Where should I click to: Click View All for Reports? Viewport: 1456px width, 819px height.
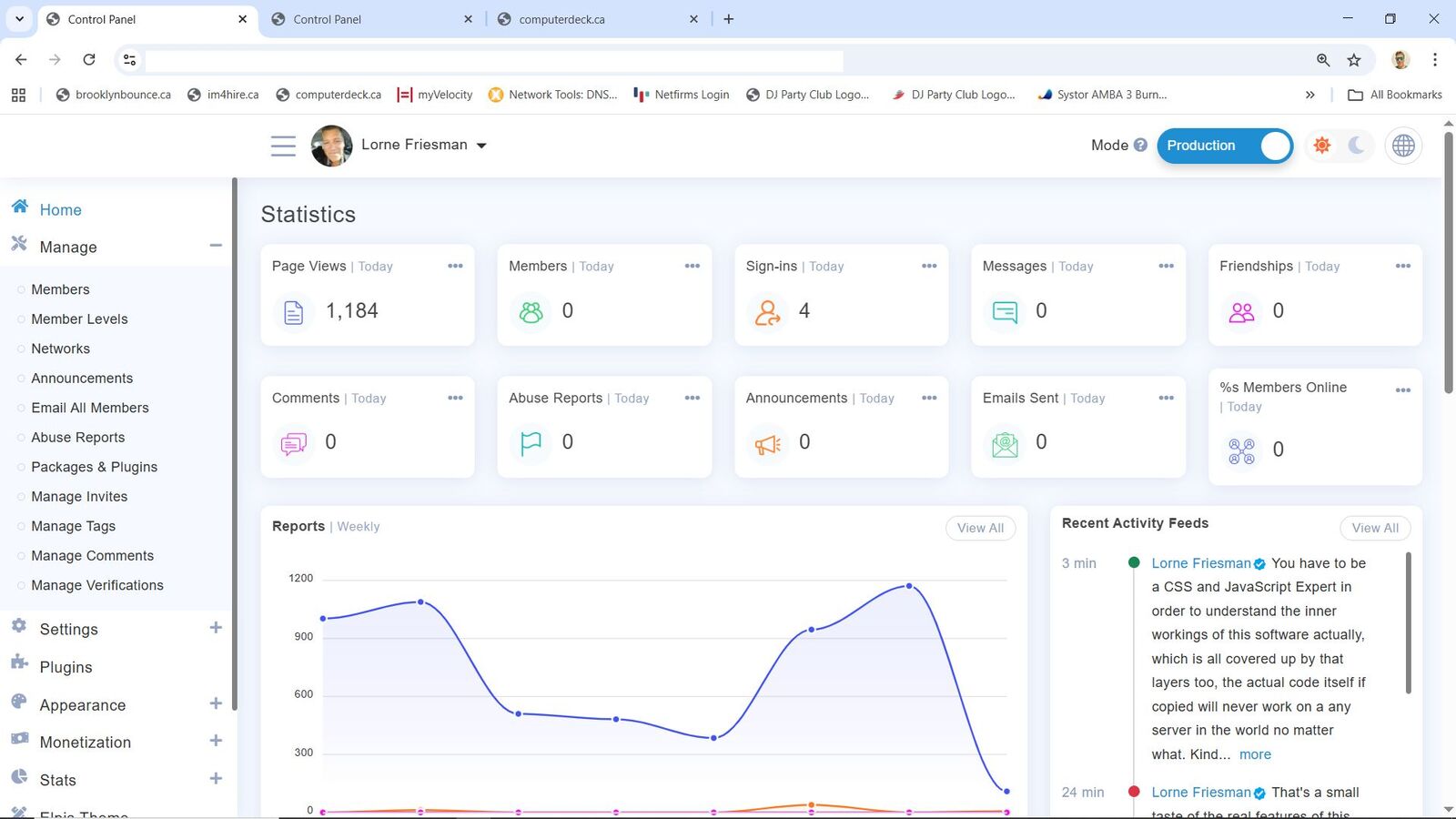pyautogui.click(x=980, y=528)
